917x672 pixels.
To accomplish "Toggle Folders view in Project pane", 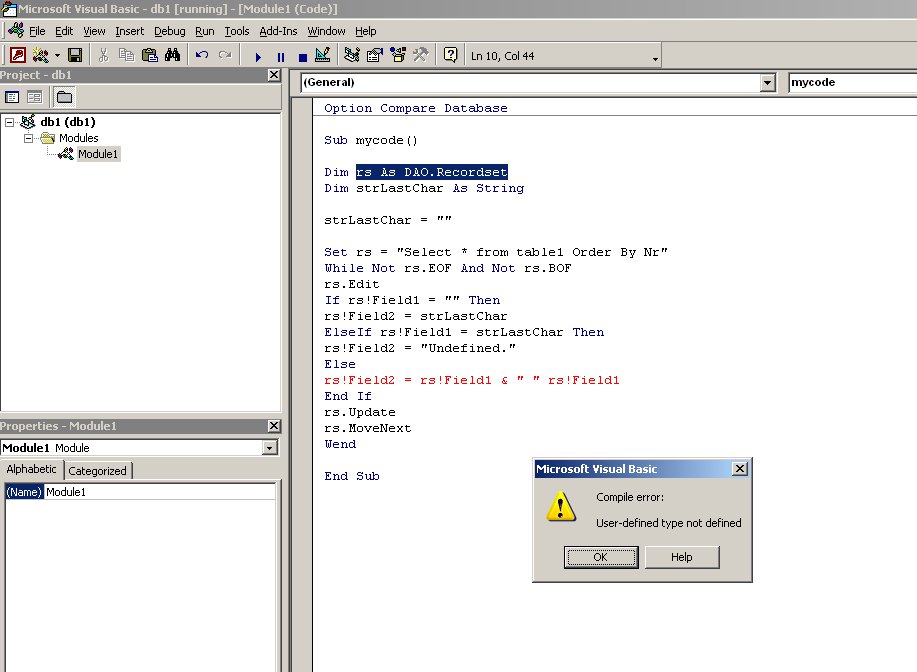I will pyautogui.click(x=64, y=97).
